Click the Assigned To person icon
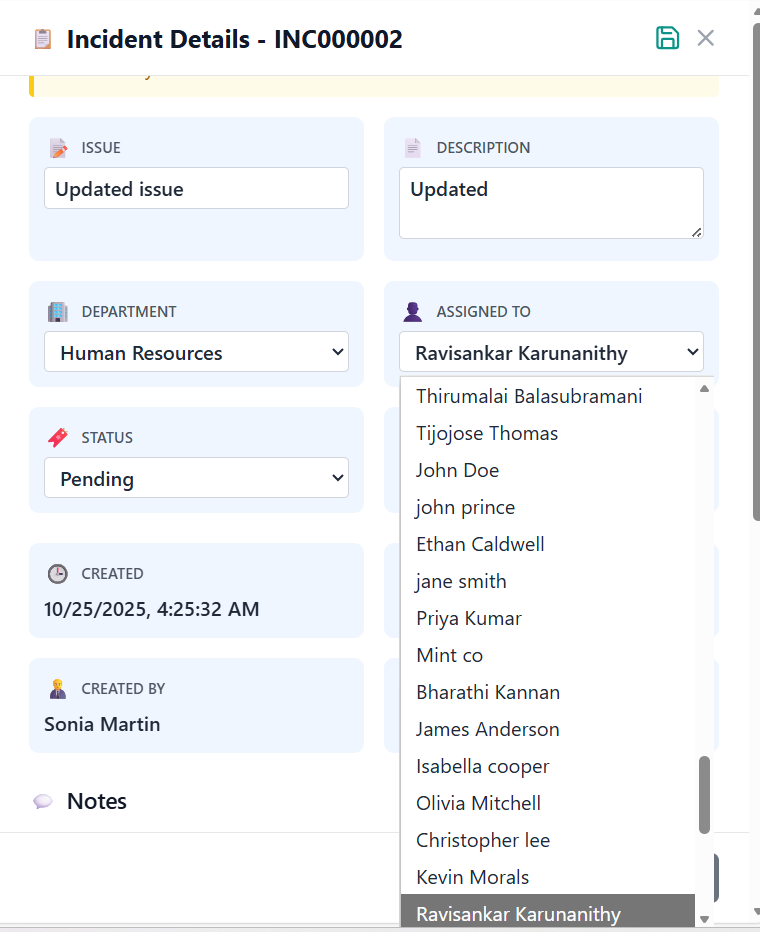This screenshot has width=760, height=932. (x=413, y=312)
